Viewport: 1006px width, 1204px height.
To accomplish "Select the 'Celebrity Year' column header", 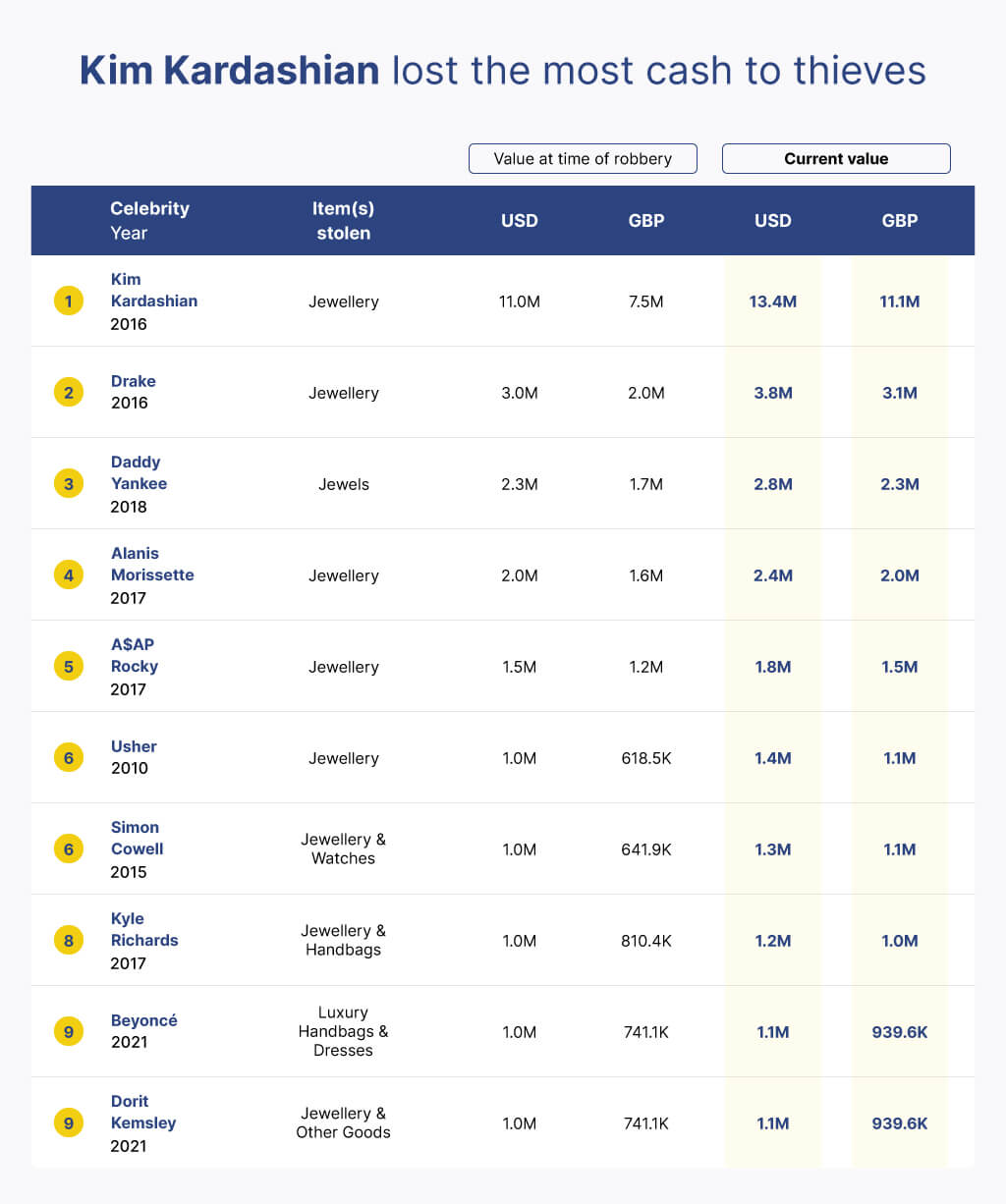I will 149,220.
